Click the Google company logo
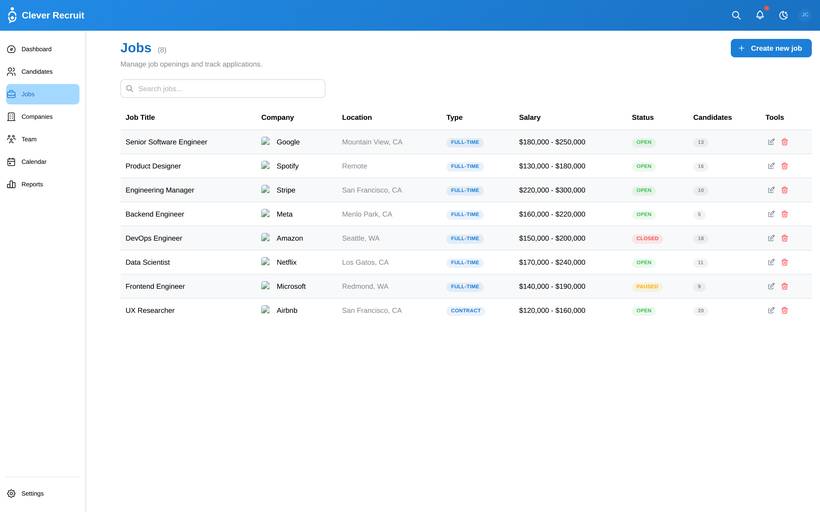 pos(266,141)
